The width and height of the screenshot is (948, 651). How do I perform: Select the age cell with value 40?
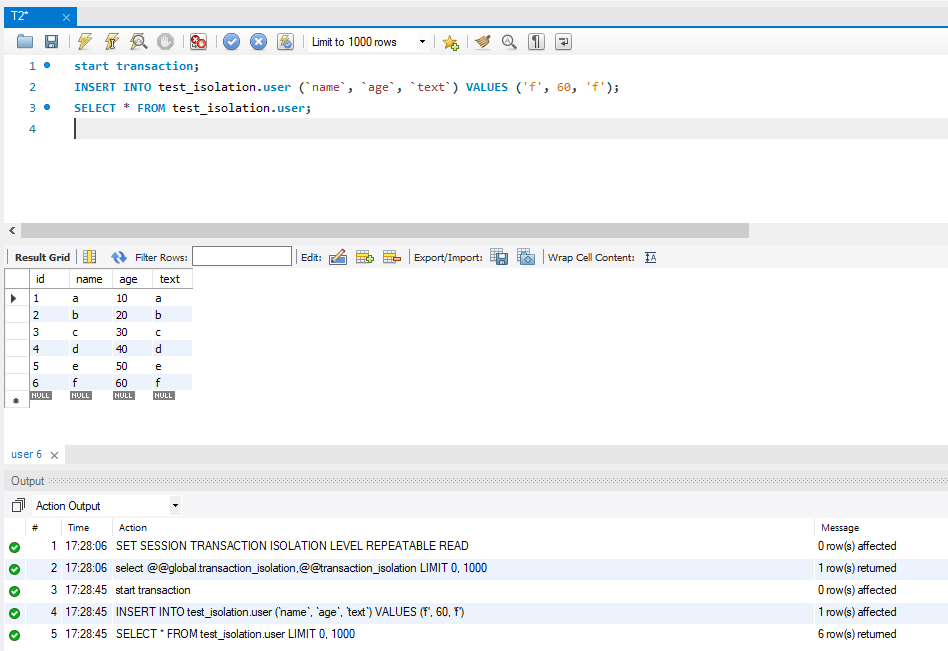point(131,349)
